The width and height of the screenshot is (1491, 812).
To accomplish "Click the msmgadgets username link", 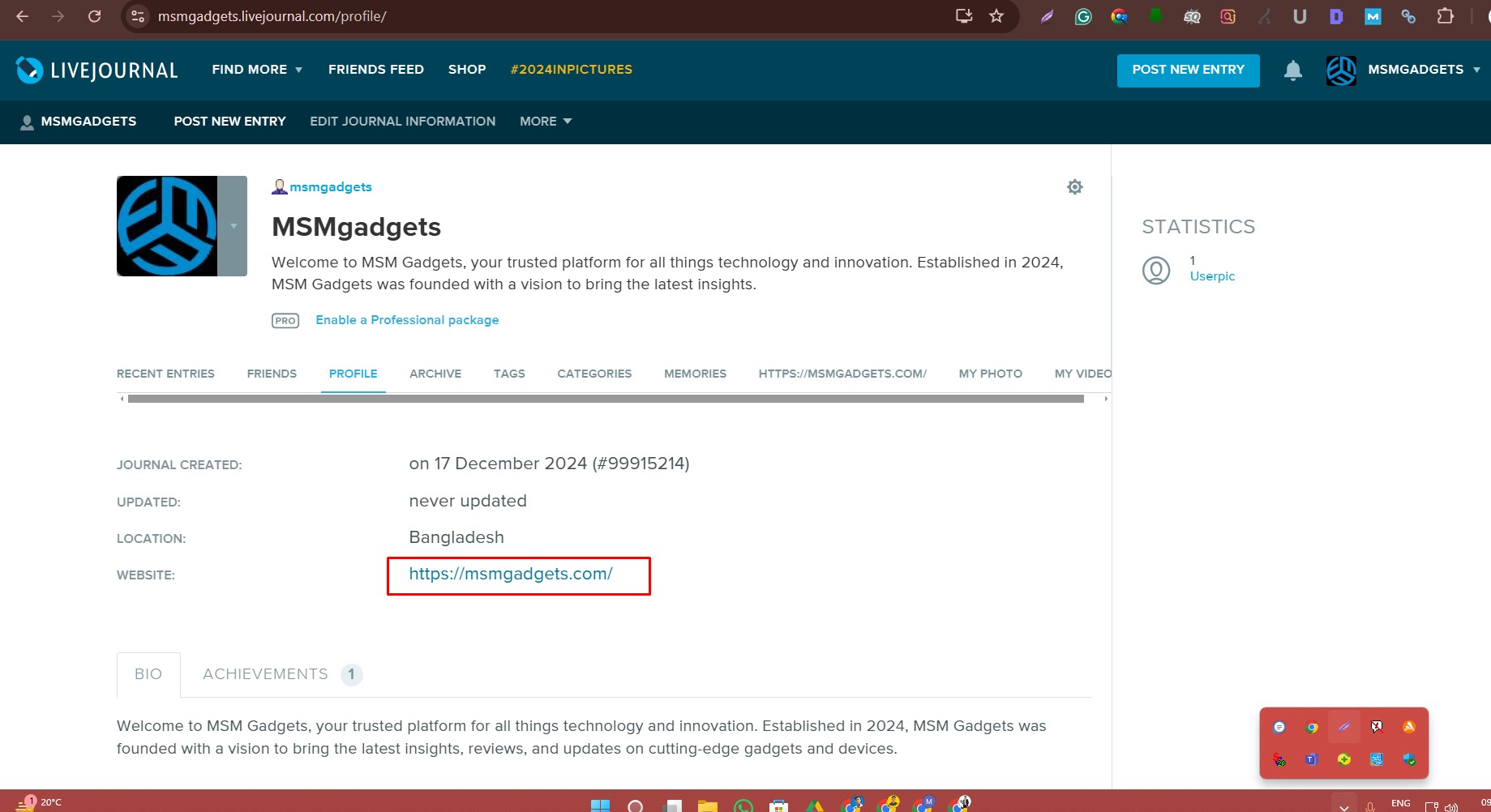I will tap(331, 187).
